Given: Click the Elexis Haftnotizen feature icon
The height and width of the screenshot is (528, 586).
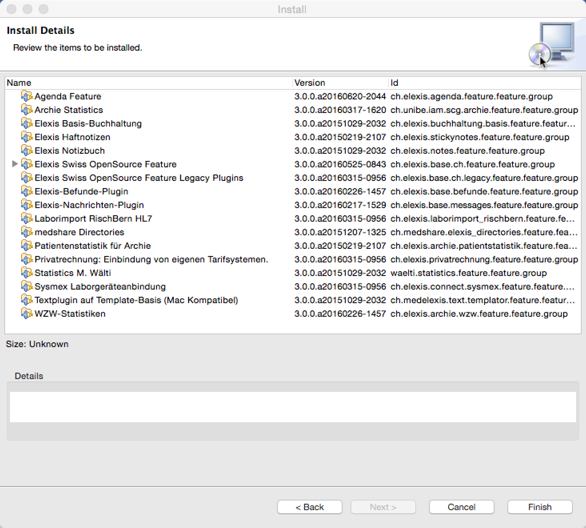Looking at the screenshot, I should pos(27,137).
